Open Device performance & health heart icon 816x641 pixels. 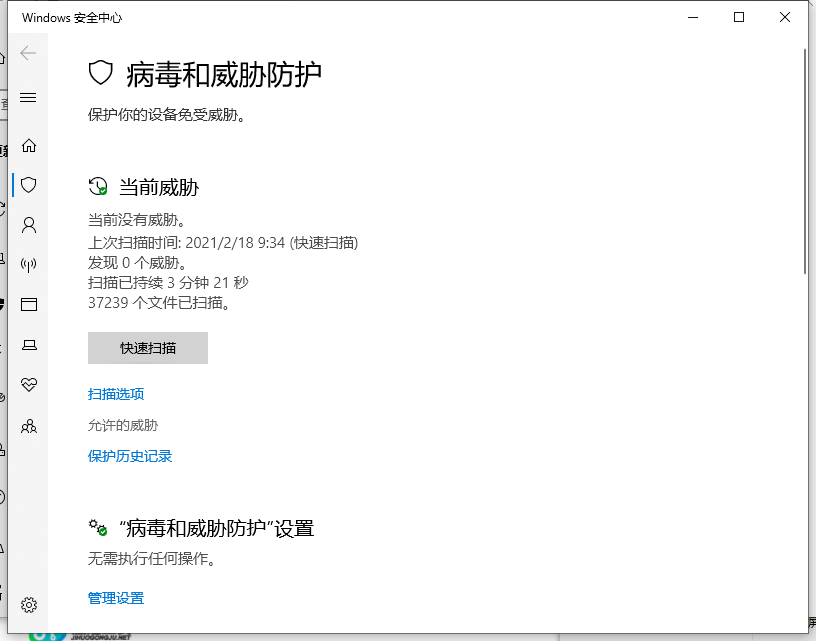click(29, 385)
